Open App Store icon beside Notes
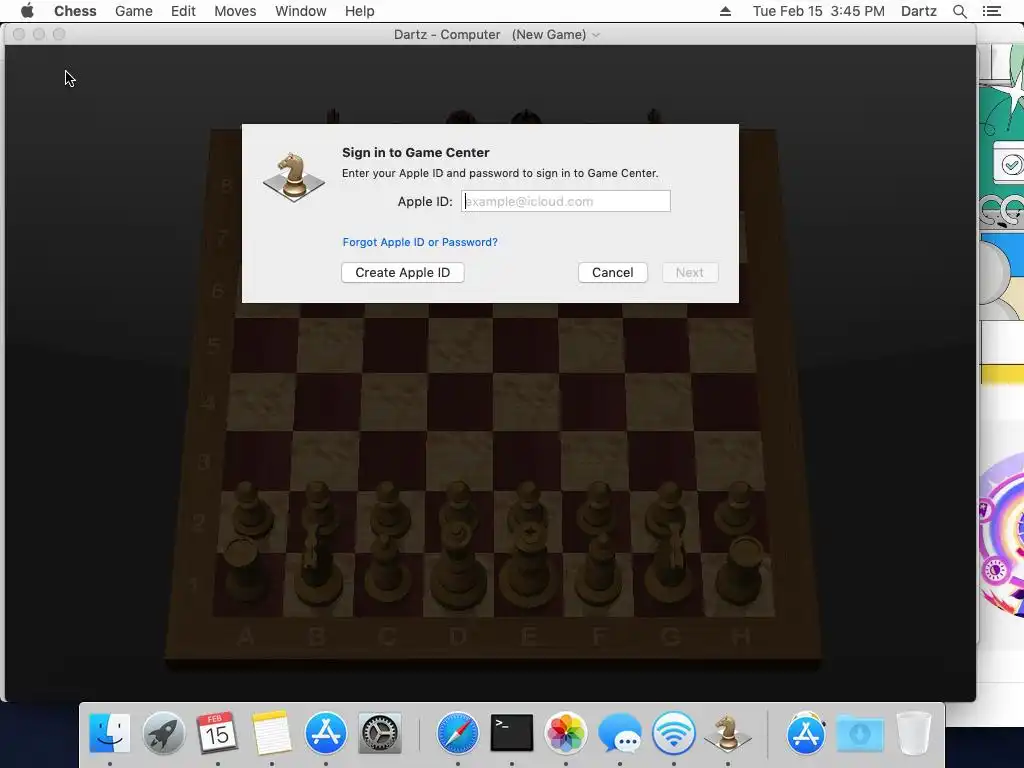This screenshot has height=768, width=1024. (x=325, y=733)
